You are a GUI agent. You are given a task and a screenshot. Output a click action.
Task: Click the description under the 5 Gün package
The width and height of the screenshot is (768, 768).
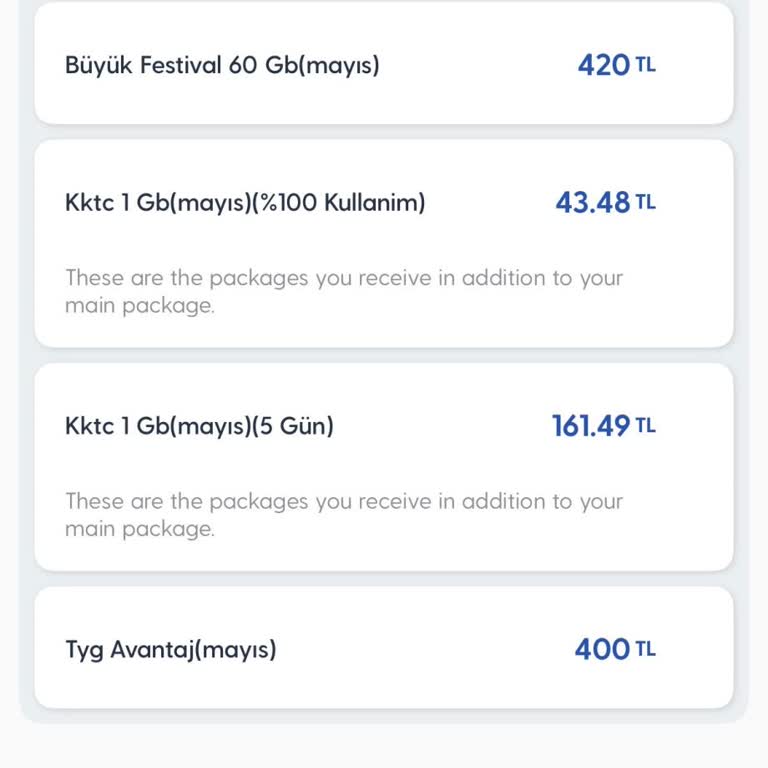click(343, 514)
